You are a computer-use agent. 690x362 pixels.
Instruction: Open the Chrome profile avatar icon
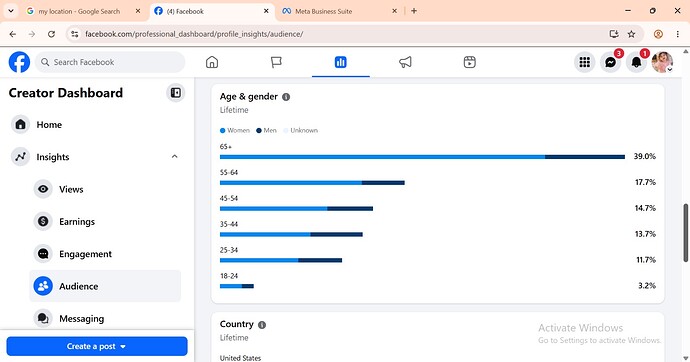[x=658, y=34]
